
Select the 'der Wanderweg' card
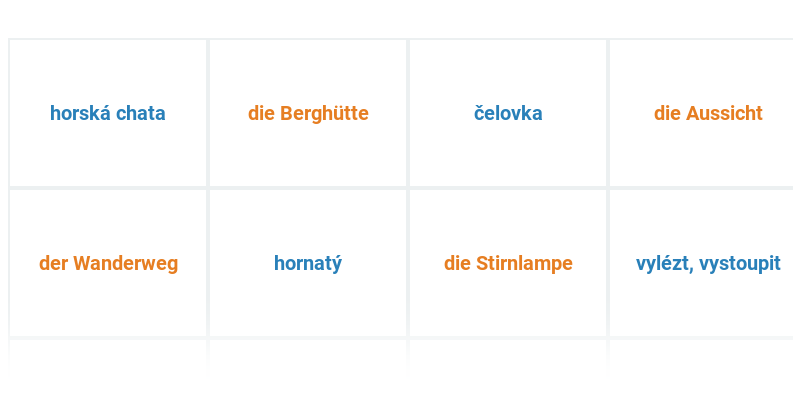(108, 263)
